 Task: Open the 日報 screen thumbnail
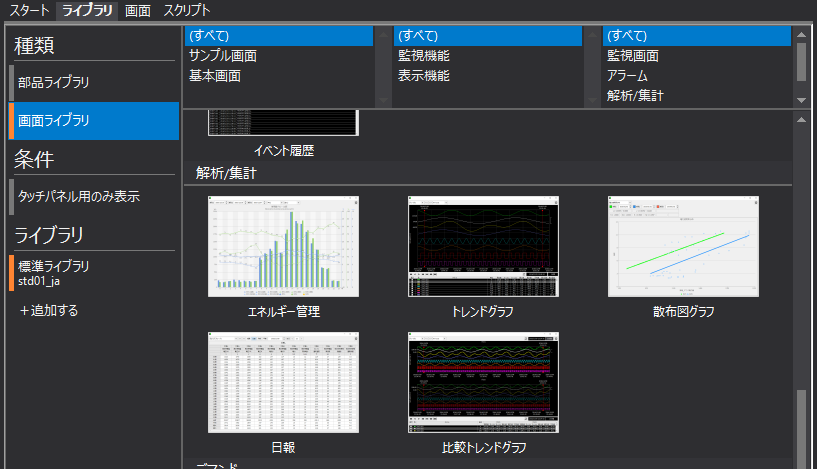coord(283,382)
